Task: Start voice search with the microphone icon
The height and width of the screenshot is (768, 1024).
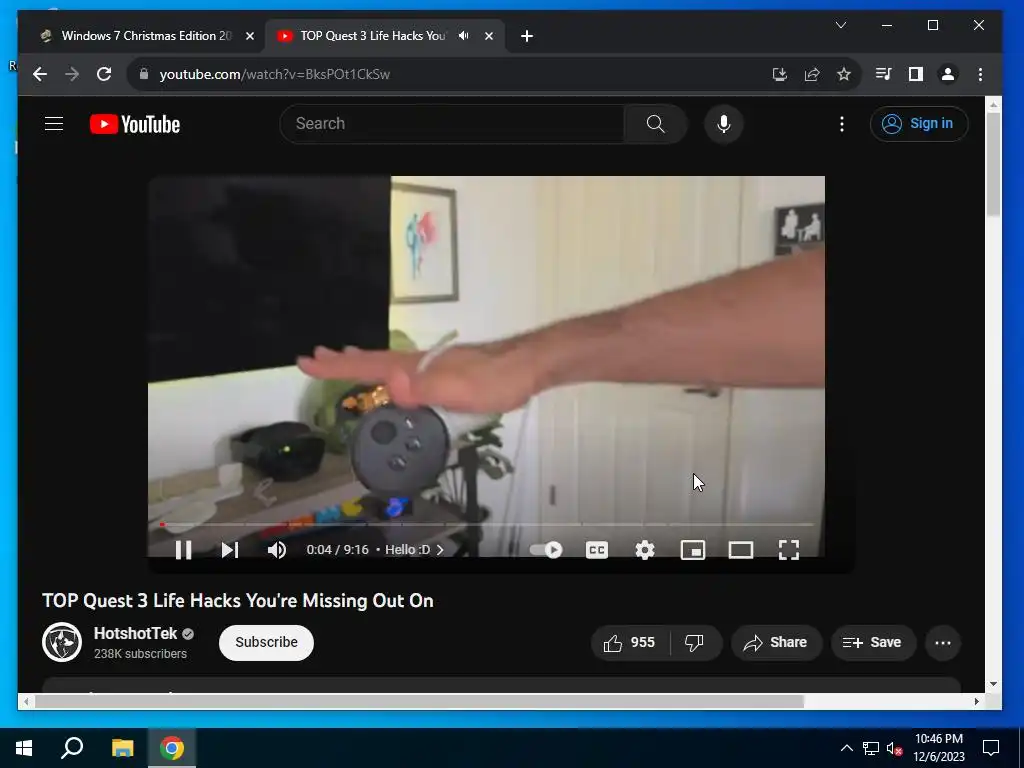Action: pos(724,123)
